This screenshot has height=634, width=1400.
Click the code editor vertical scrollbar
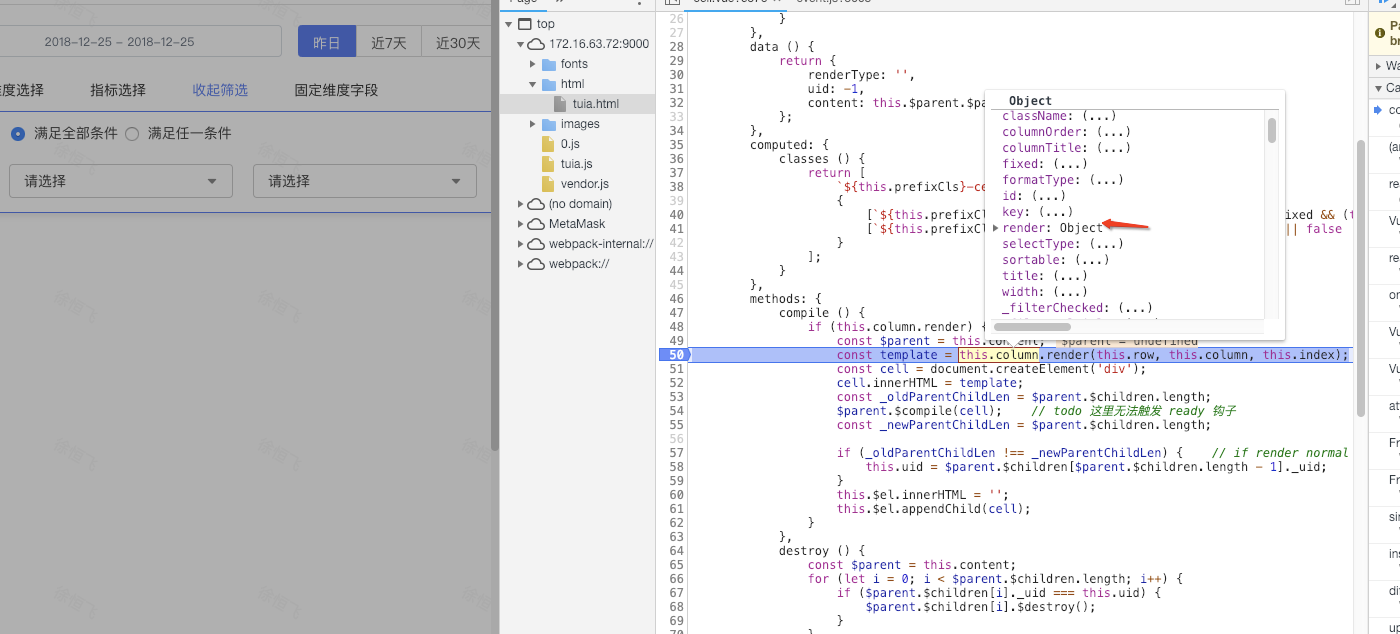(1360, 278)
